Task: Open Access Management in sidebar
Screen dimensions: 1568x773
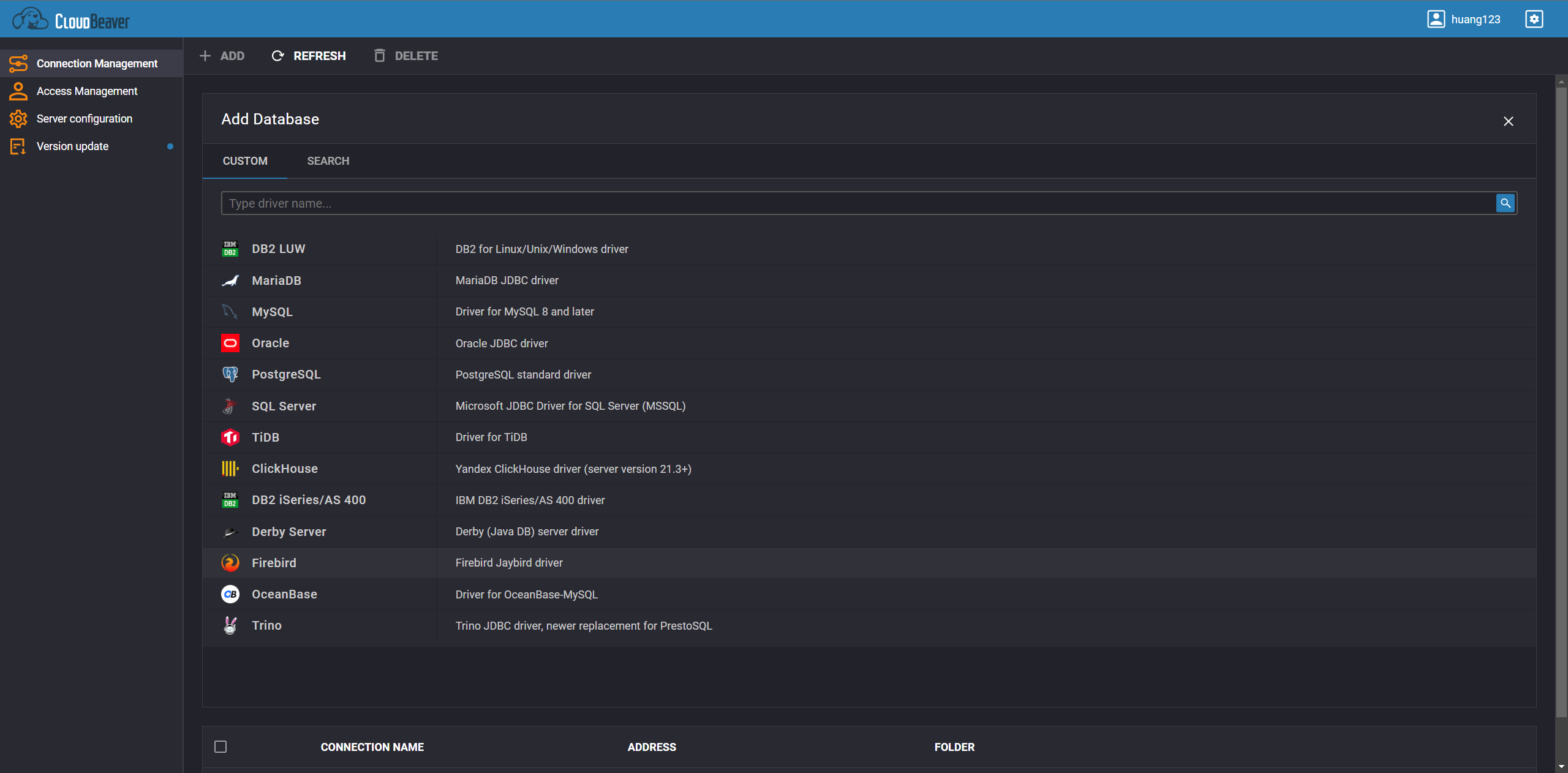Action: coord(87,91)
